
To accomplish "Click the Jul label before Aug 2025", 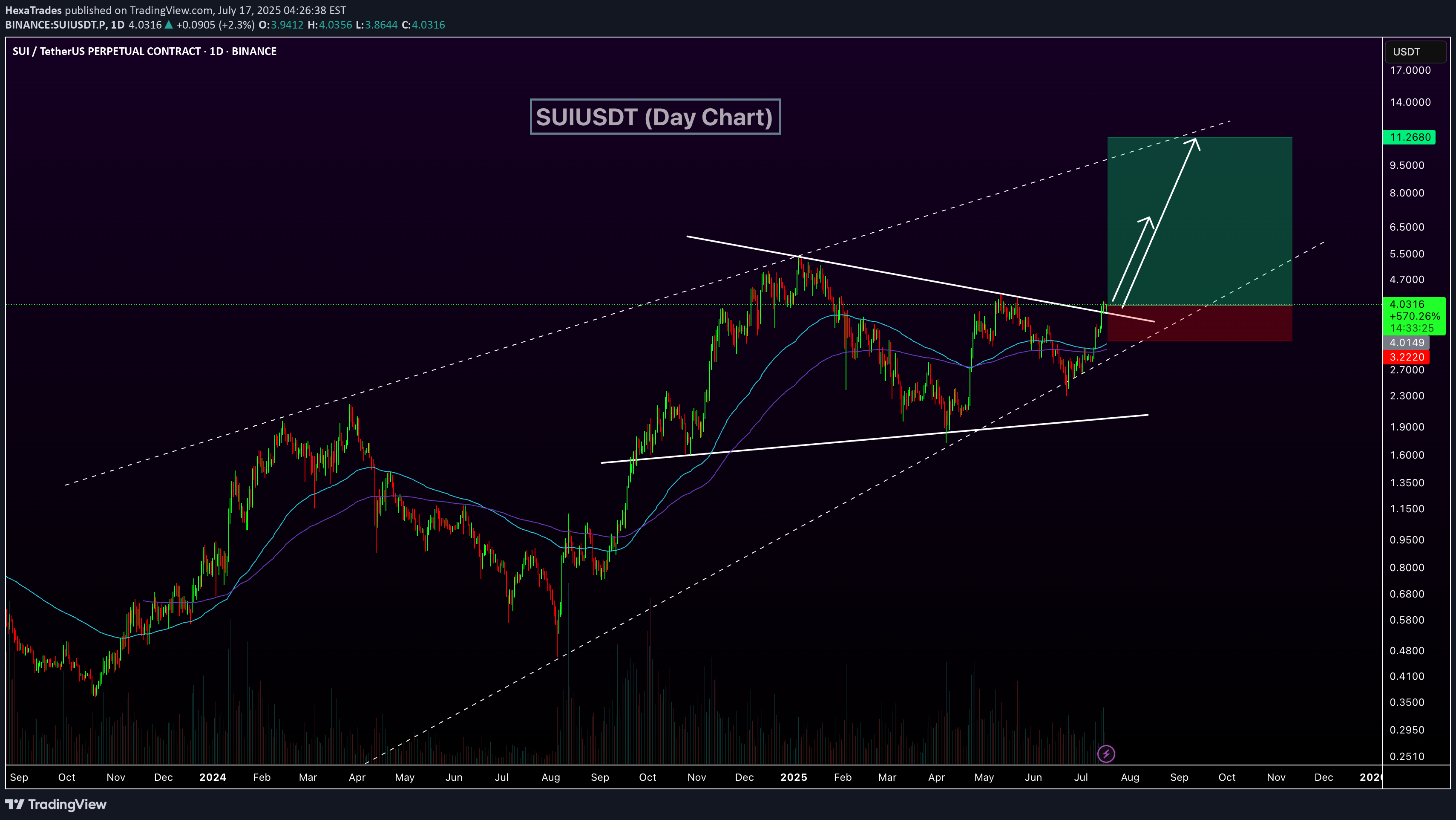I will [x=1081, y=777].
